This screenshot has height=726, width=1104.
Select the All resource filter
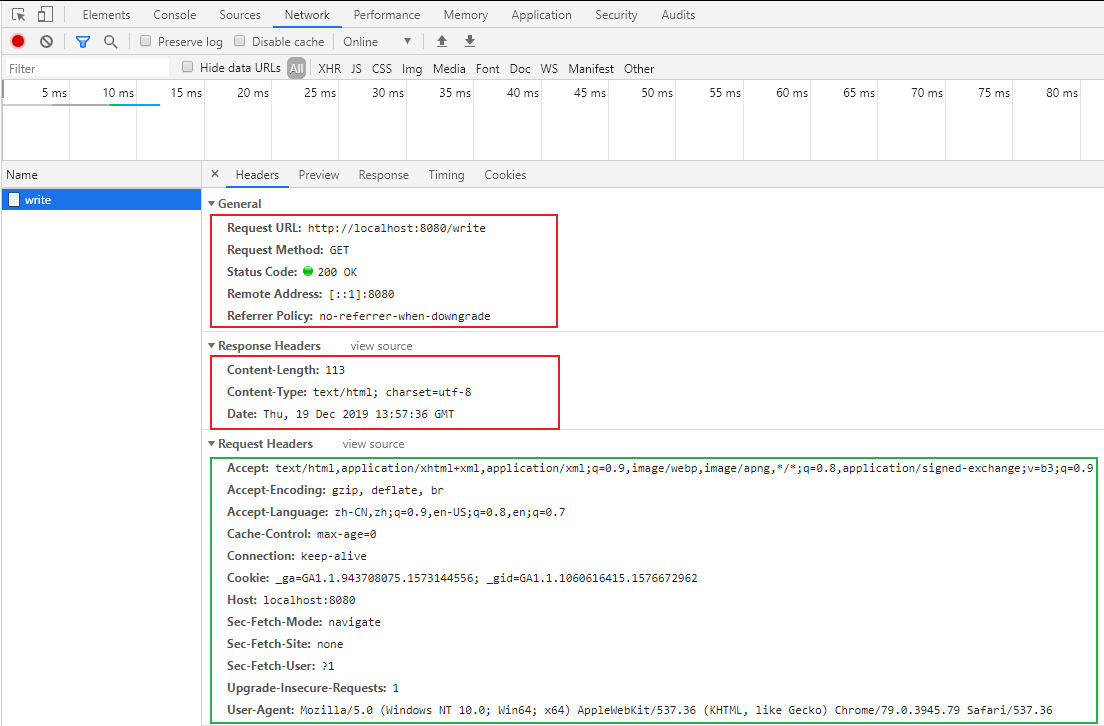coord(296,68)
